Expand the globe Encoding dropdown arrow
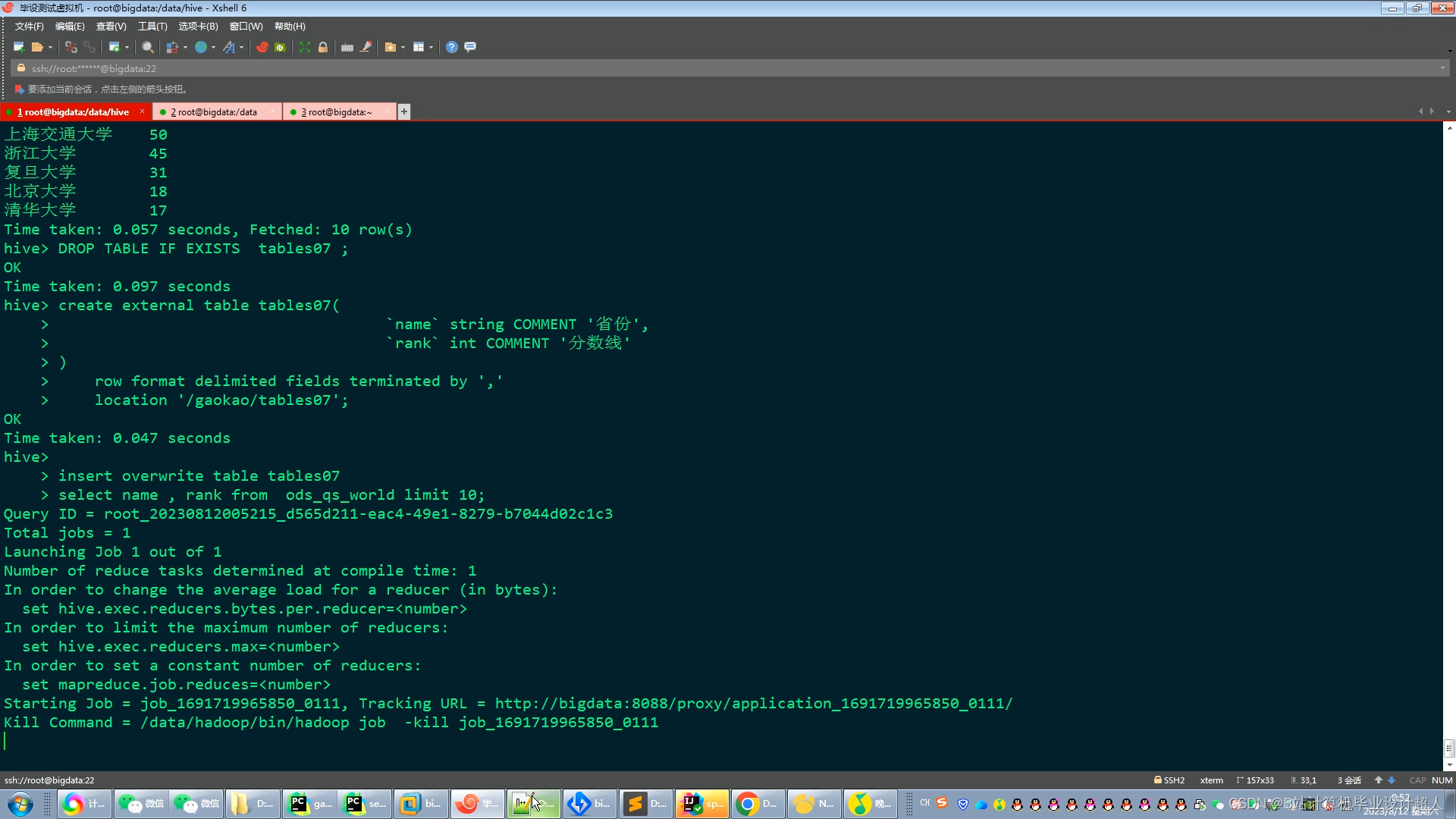 click(x=213, y=47)
